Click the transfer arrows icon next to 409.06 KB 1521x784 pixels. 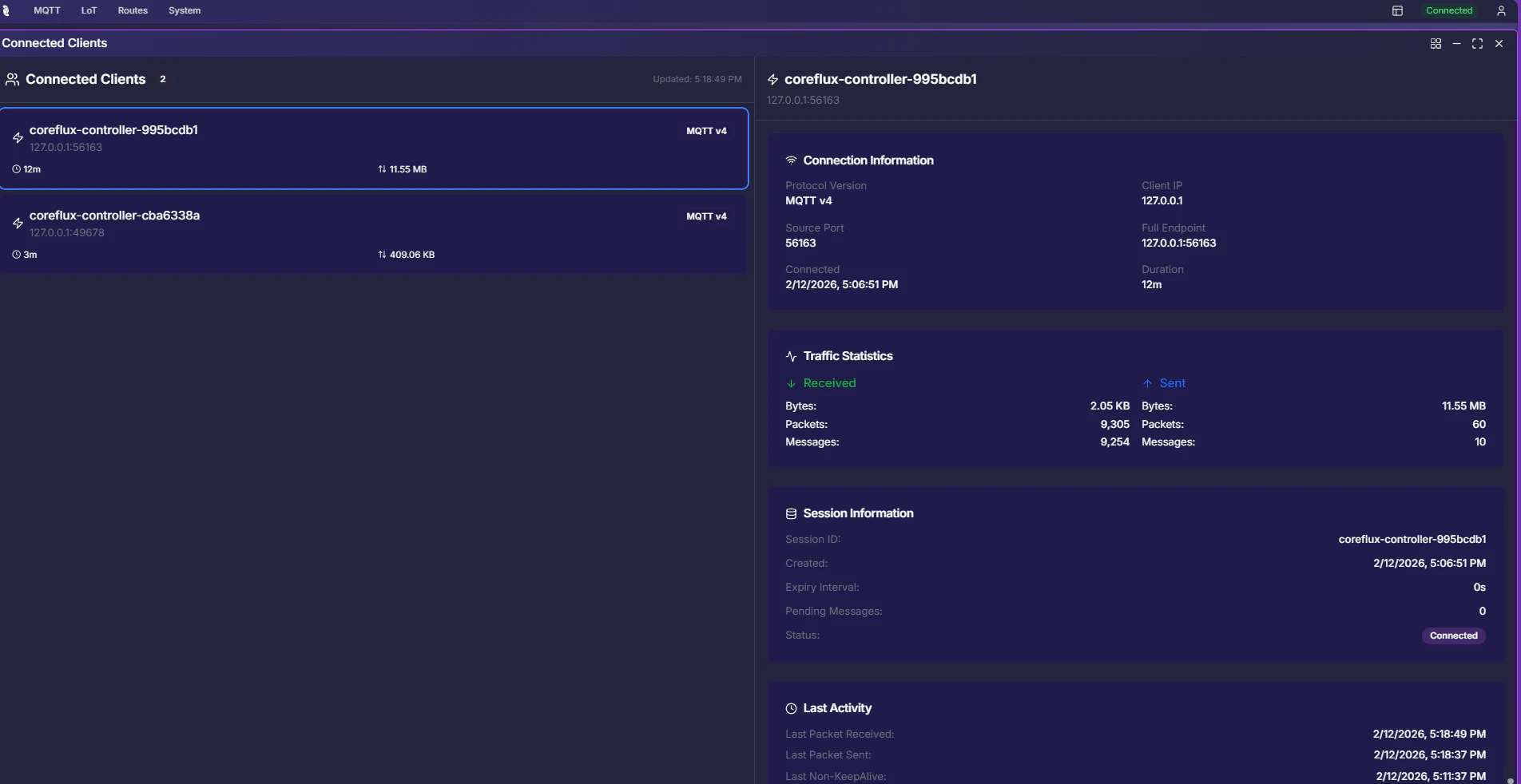click(380, 255)
